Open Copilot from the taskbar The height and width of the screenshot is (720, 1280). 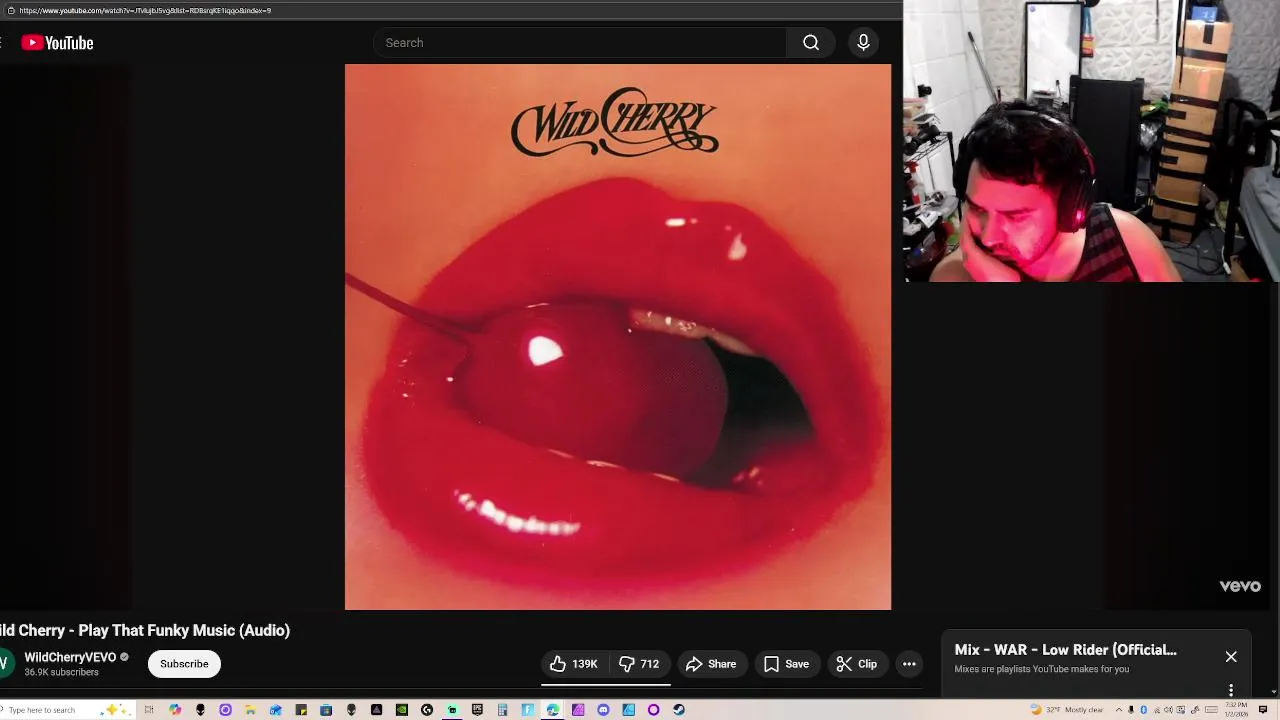(175, 710)
